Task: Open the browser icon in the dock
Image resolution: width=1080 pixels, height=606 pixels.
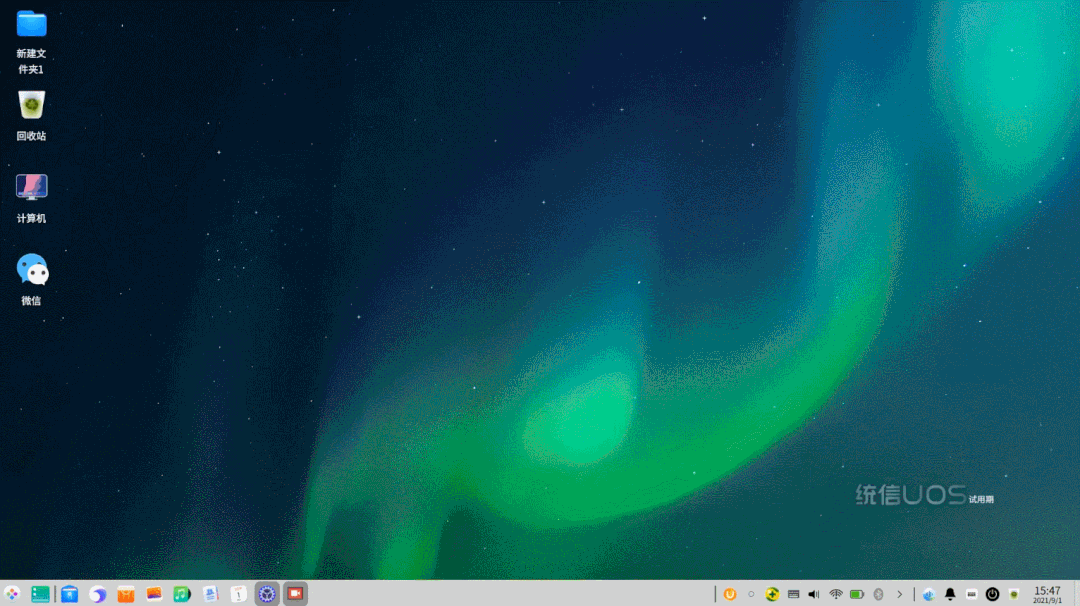Action: (x=97, y=594)
